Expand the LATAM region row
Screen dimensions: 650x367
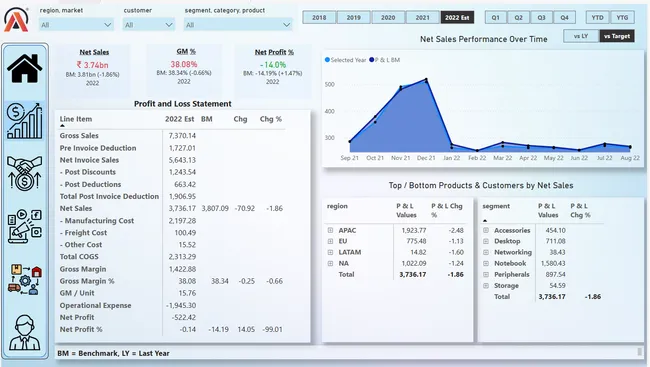point(330,252)
